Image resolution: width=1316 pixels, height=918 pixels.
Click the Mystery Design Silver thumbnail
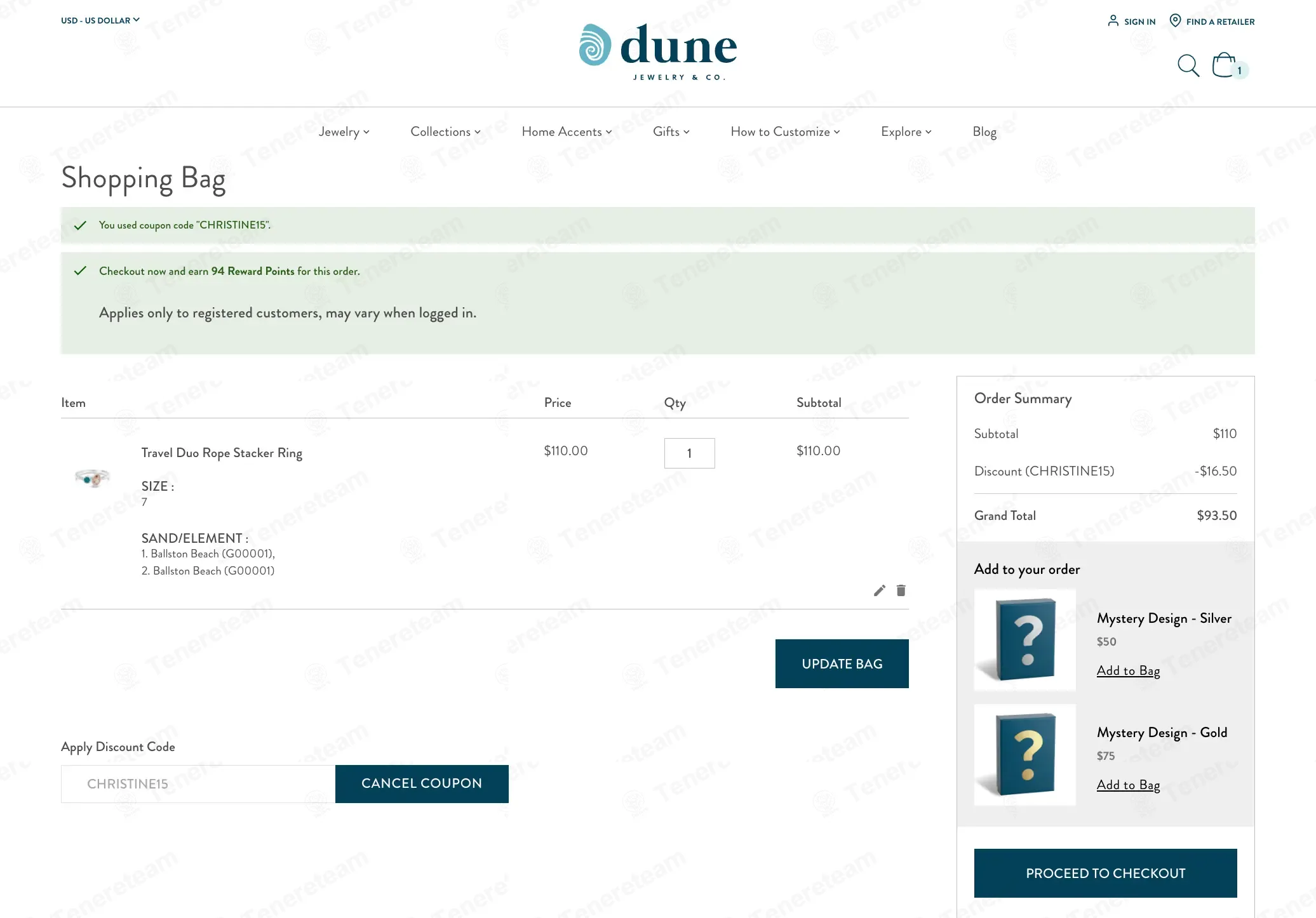[1025, 640]
